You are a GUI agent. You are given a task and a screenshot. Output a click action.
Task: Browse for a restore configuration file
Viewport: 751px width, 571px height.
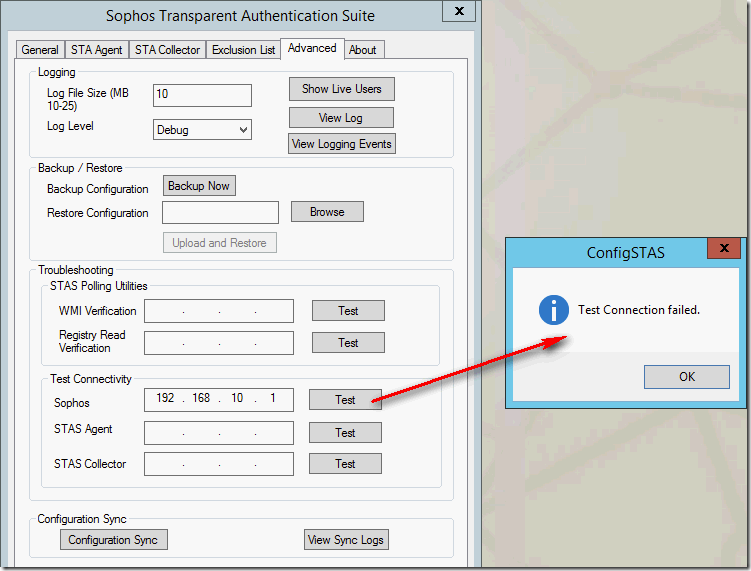pyautogui.click(x=327, y=212)
